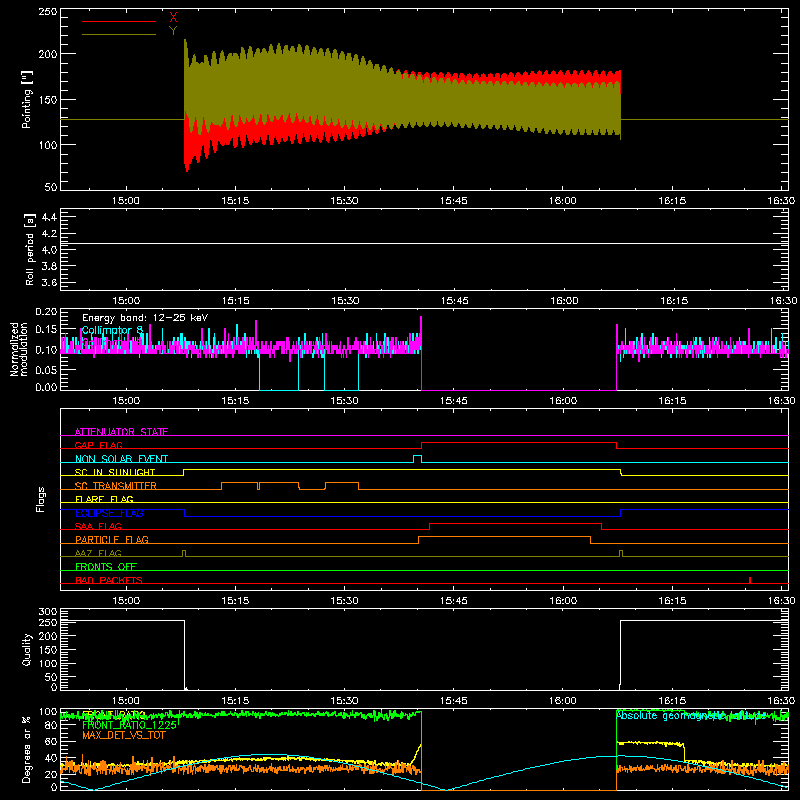The height and width of the screenshot is (800, 800).
Task: Click the BAD_PACKETS spike near 16:25
Action: coord(749,580)
